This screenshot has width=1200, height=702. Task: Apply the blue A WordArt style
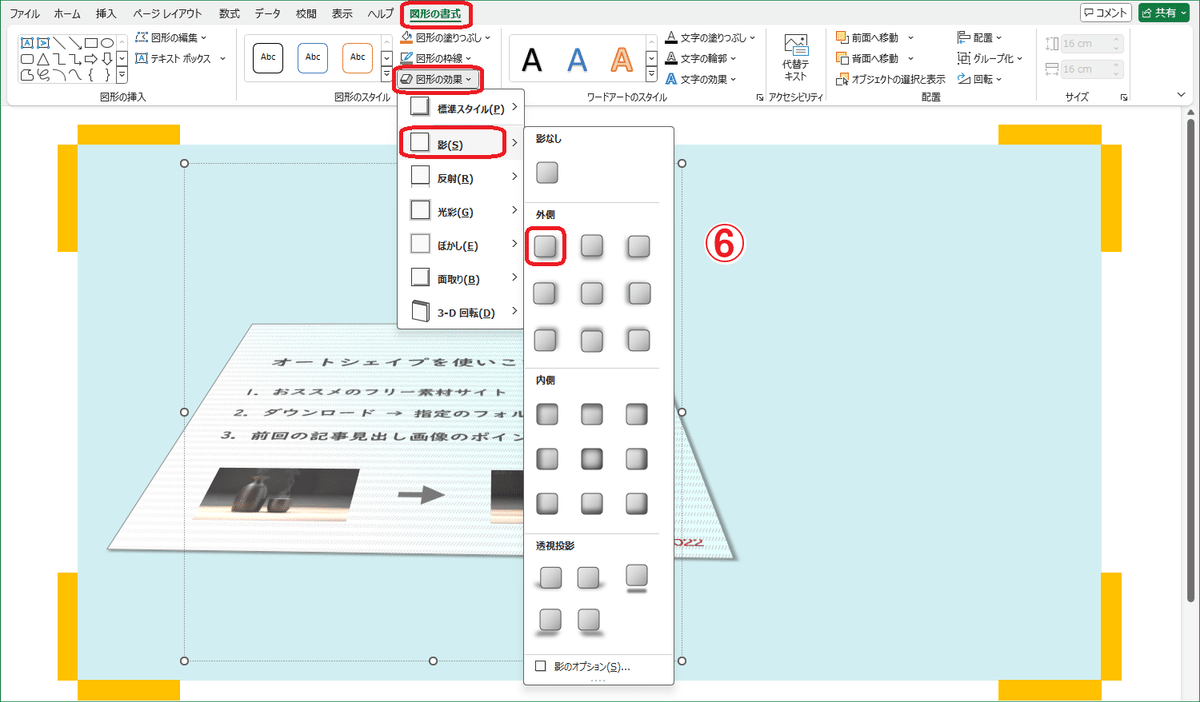577,60
